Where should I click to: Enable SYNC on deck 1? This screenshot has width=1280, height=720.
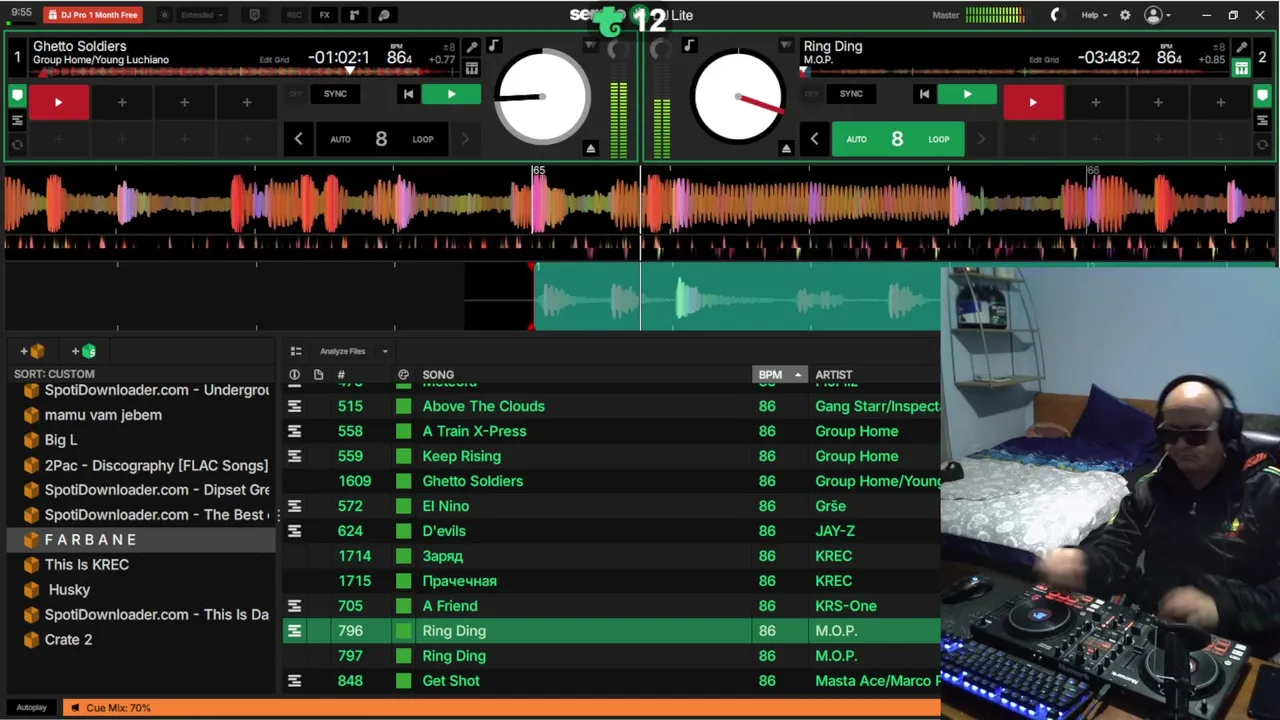click(335, 94)
